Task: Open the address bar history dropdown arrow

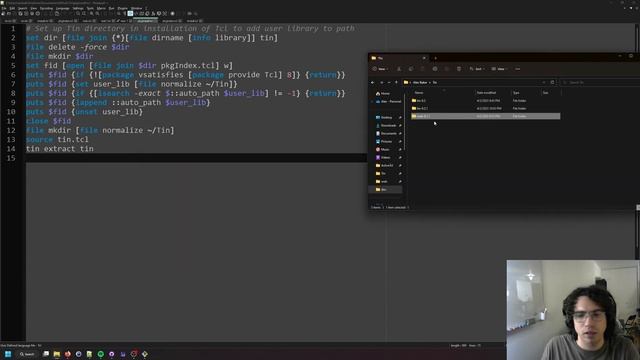Action: (544, 82)
